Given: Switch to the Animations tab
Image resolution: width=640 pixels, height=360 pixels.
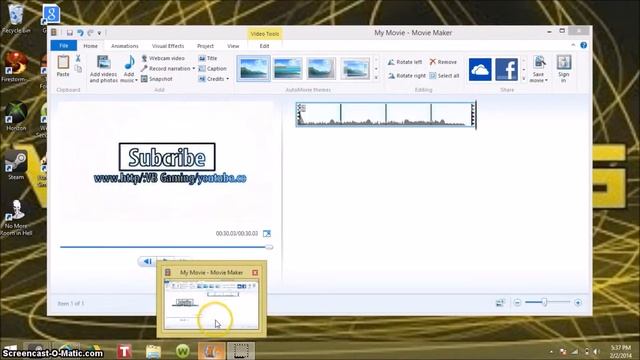Looking at the screenshot, I should (124, 46).
